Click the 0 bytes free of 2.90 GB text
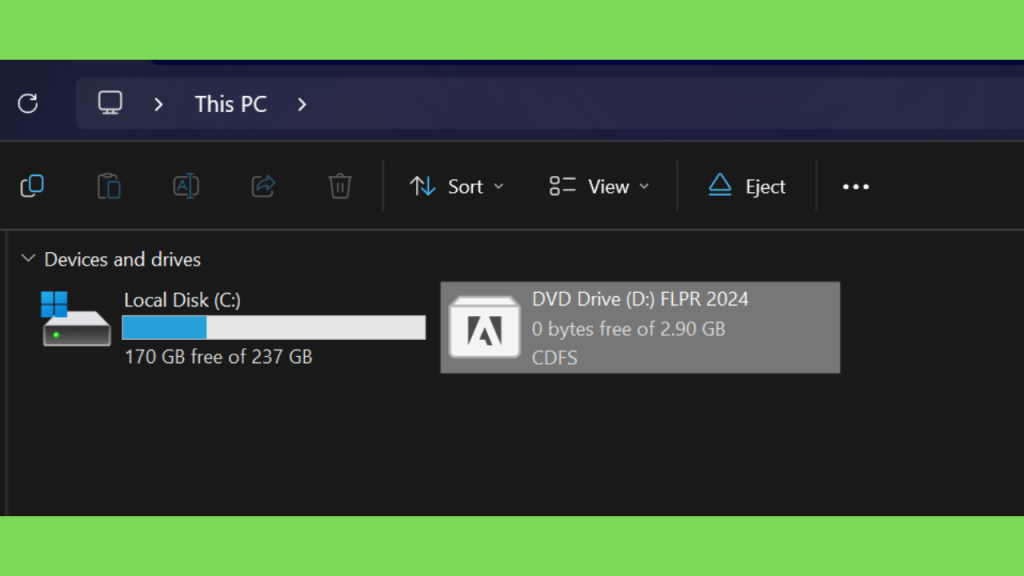Image resolution: width=1024 pixels, height=576 pixels. coord(628,328)
